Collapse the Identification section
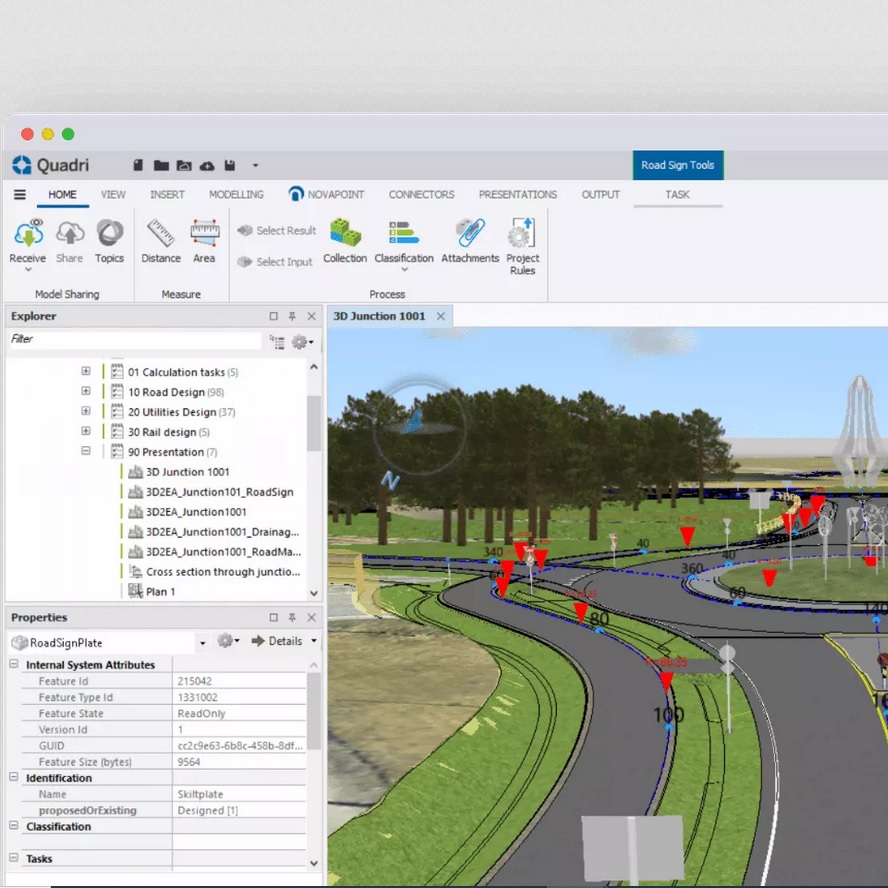The width and height of the screenshot is (888, 888). tap(14, 777)
